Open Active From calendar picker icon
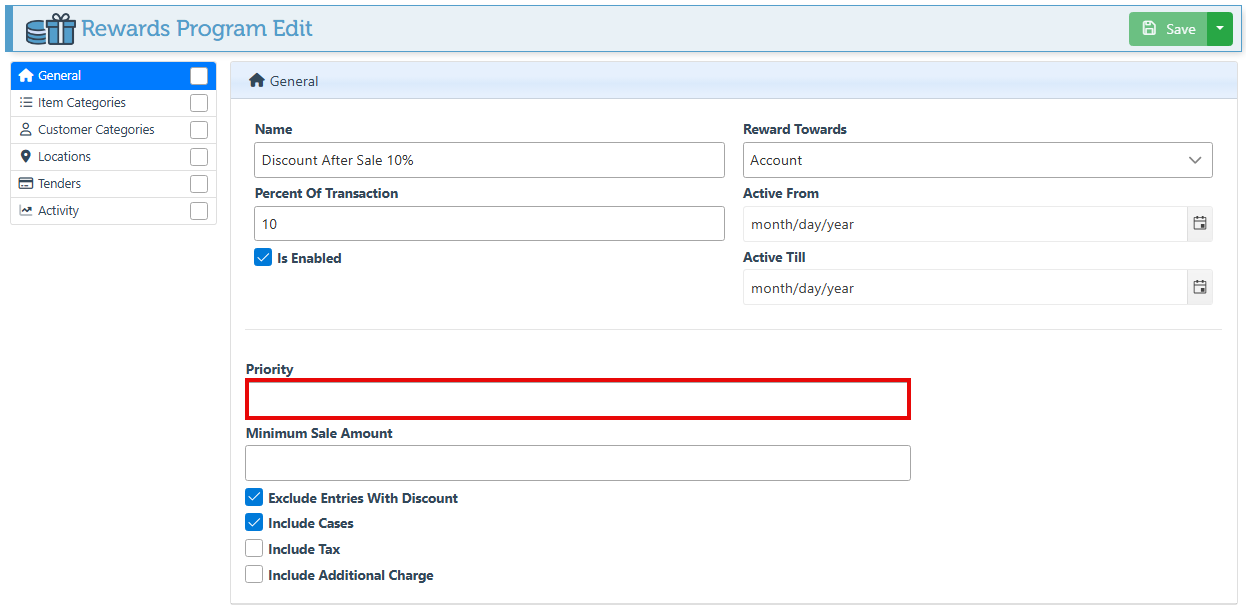The image size is (1246, 608). tap(1200, 224)
